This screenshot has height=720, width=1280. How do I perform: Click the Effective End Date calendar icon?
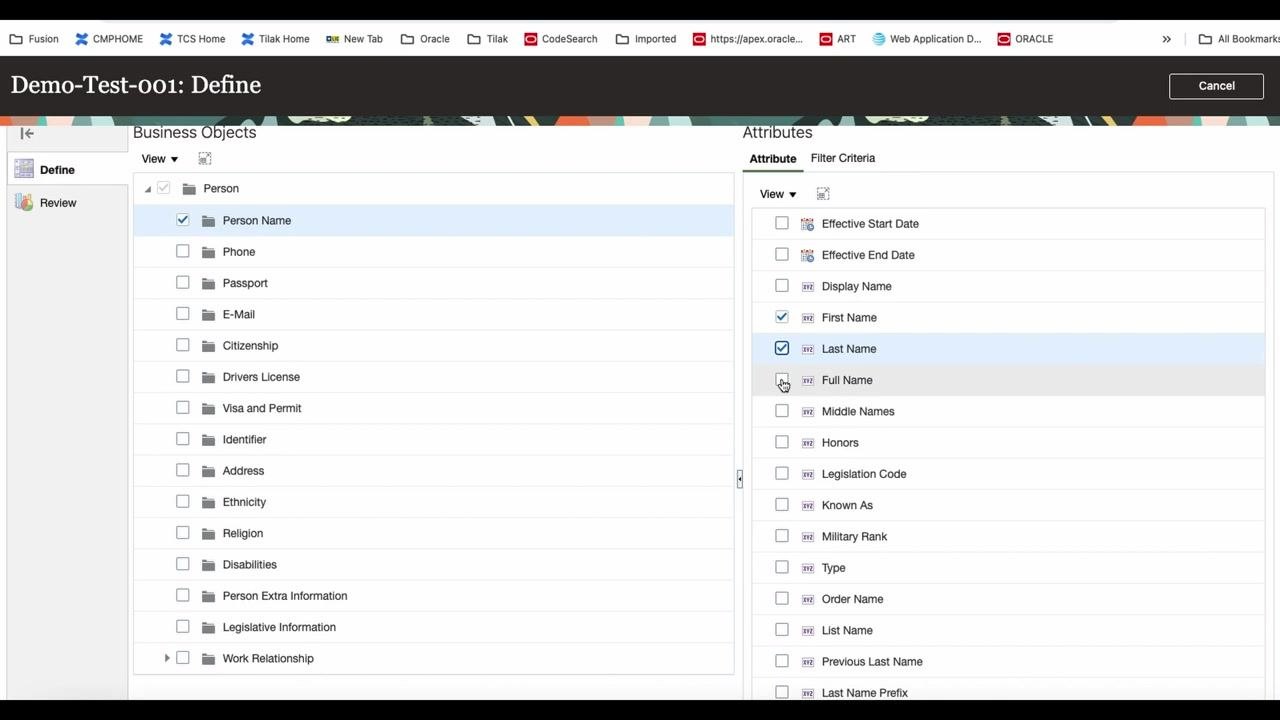(807, 255)
